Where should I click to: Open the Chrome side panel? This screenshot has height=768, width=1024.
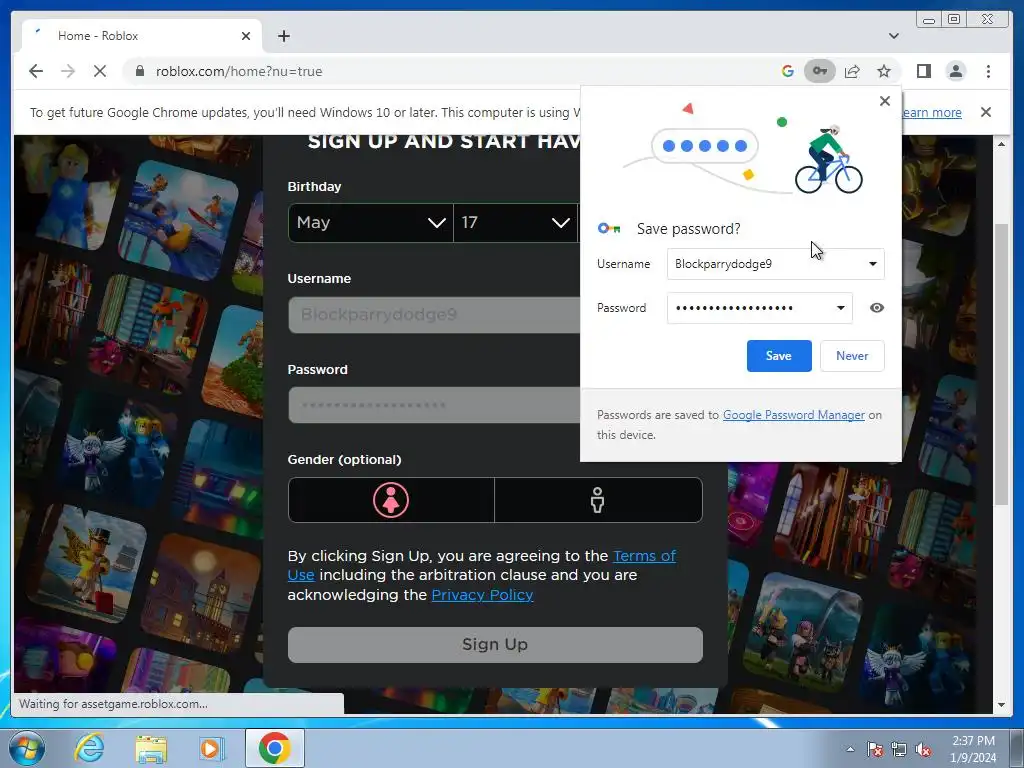click(x=923, y=71)
